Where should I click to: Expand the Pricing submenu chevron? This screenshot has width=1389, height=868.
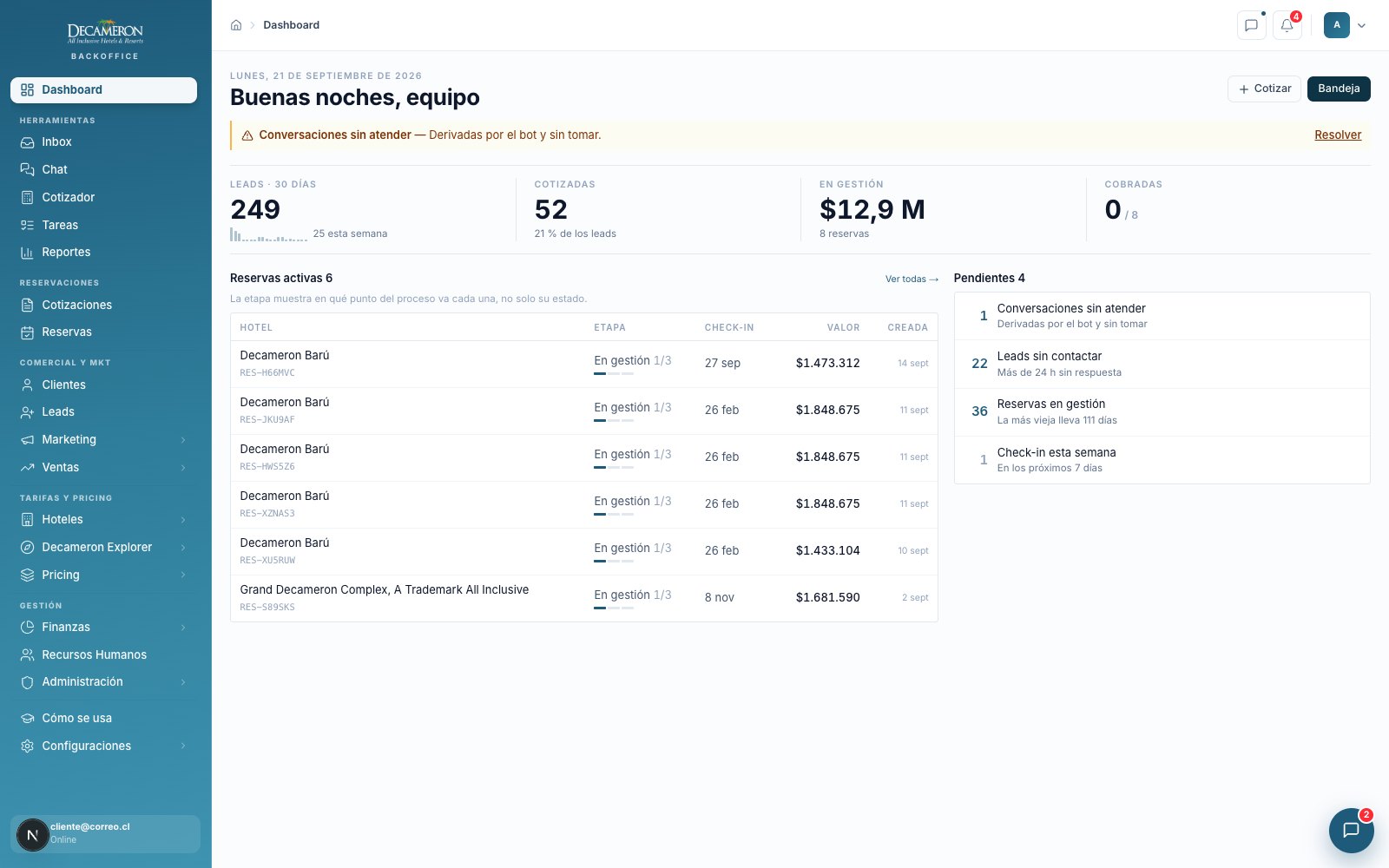tap(183, 575)
